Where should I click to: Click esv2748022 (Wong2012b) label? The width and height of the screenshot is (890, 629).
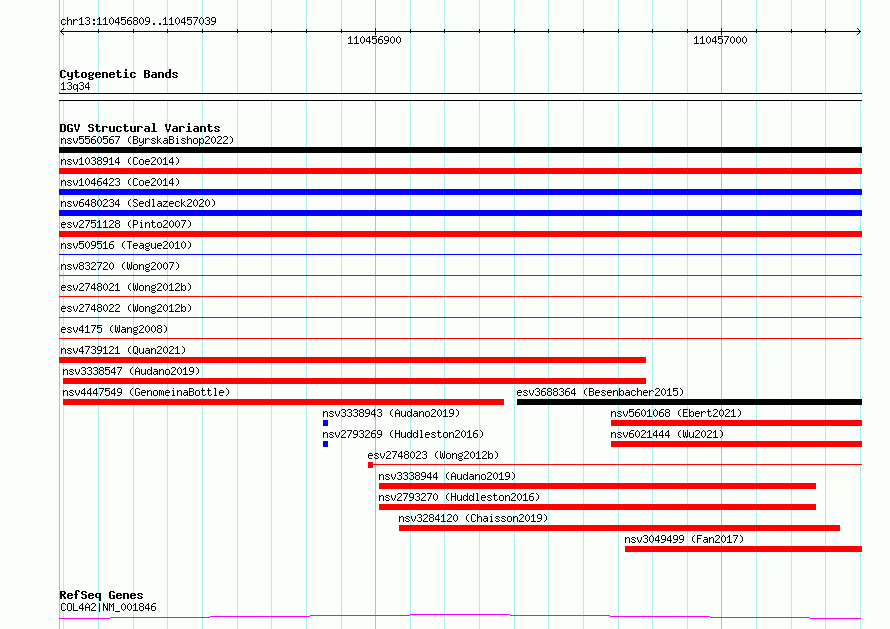(x=126, y=308)
